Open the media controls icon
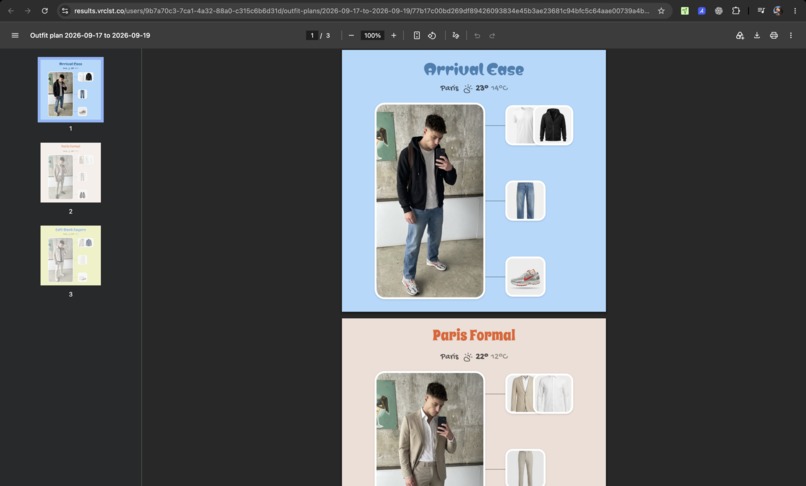The width and height of the screenshot is (806, 486). pyautogui.click(x=761, y=11)
